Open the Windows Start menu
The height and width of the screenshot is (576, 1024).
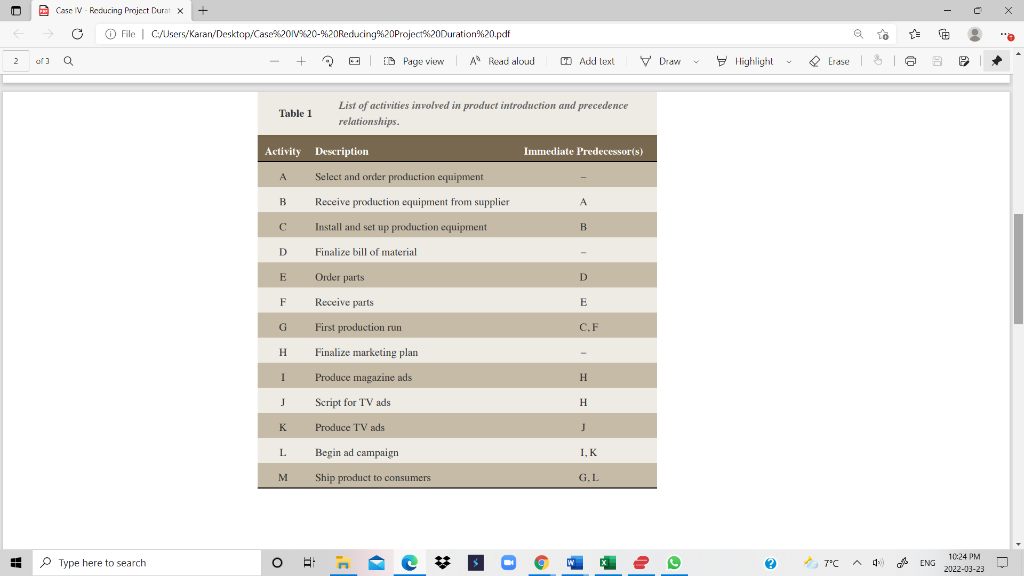(16, 562)
